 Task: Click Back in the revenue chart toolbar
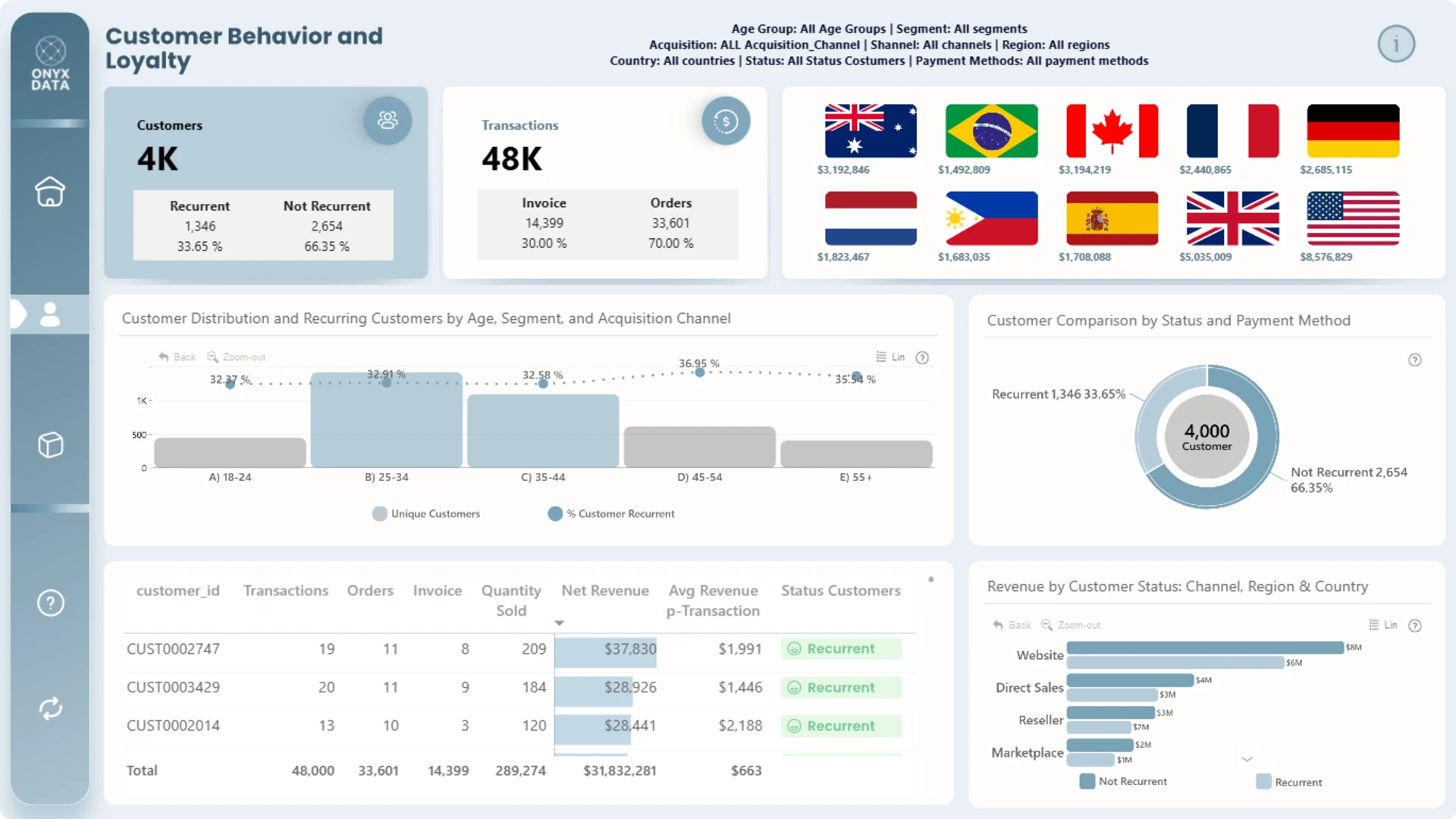1012,625
